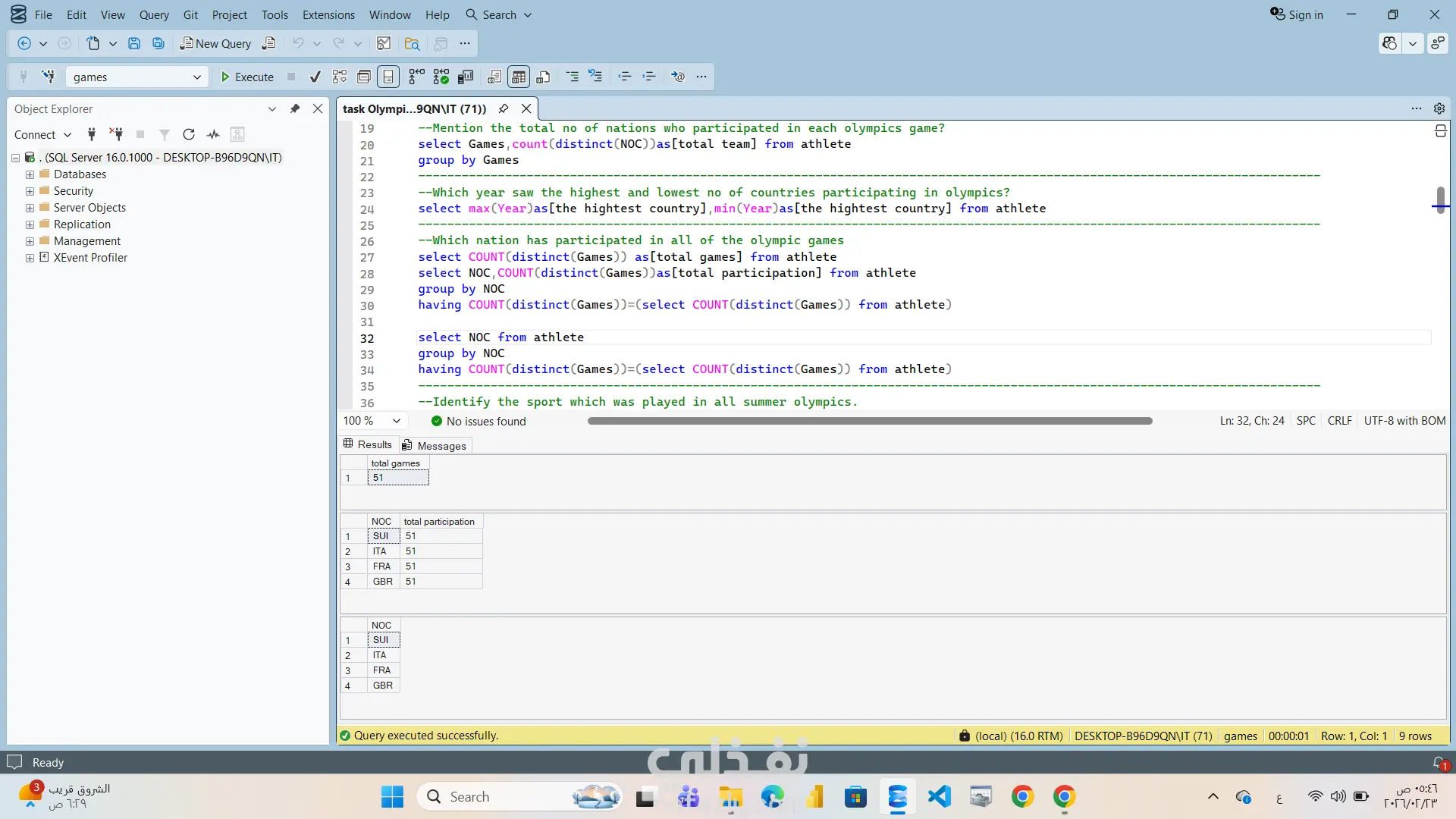1456x819 pixels.
Task: Open the Query menu
Action: point(154,14)
